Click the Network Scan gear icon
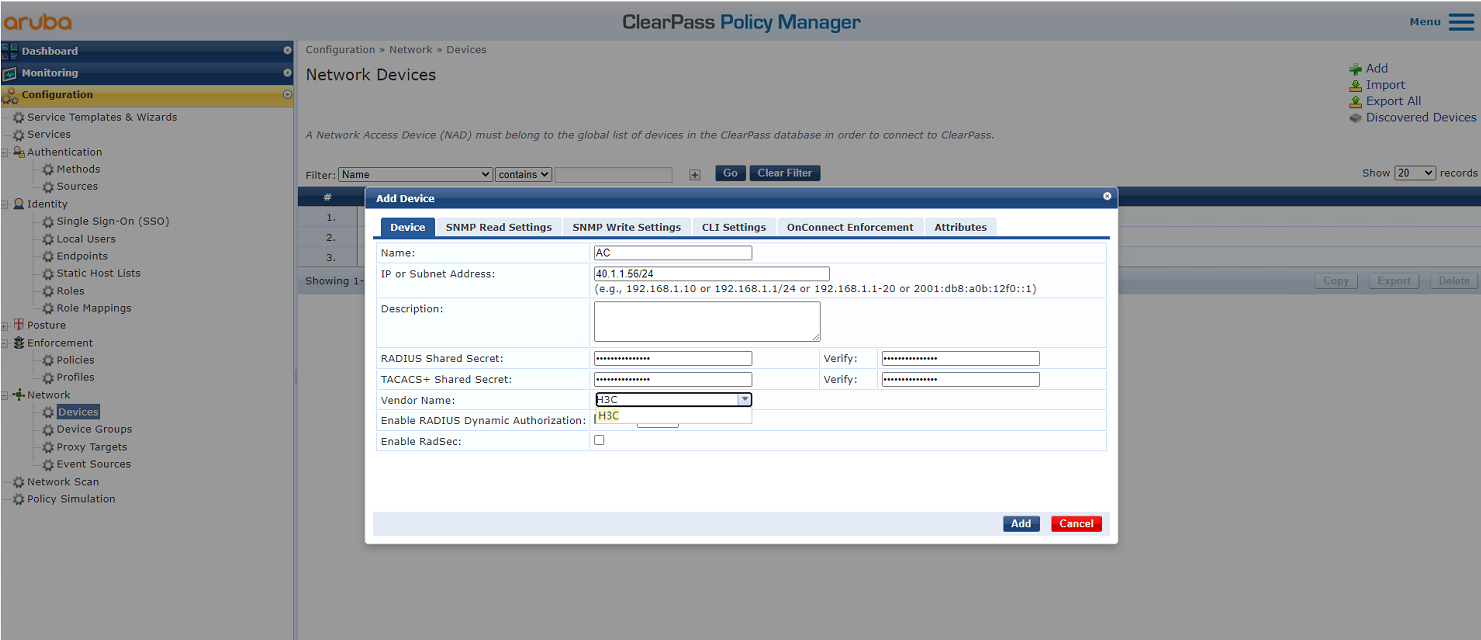The image size is (1481, 640). click(x=19, y=482)
